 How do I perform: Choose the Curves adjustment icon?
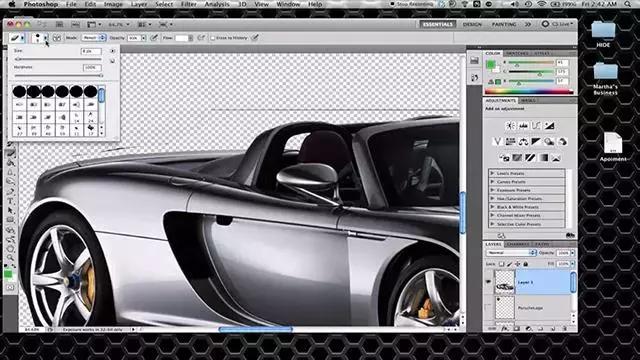coord(536,126)
